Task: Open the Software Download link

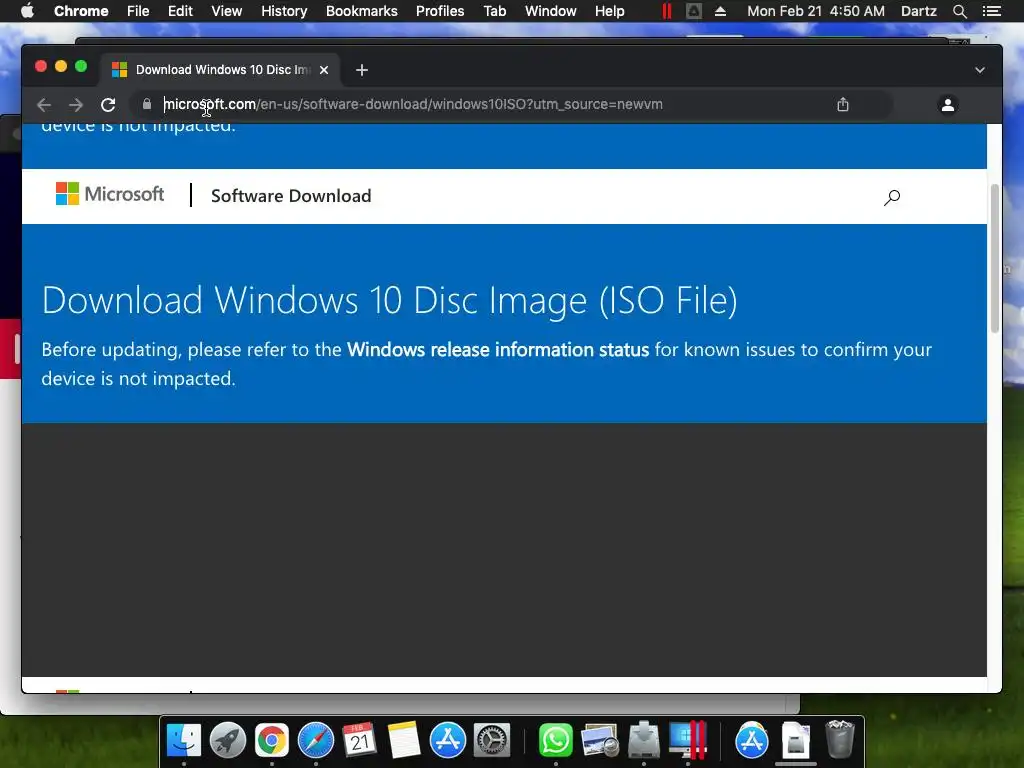Action: point(291,196)
